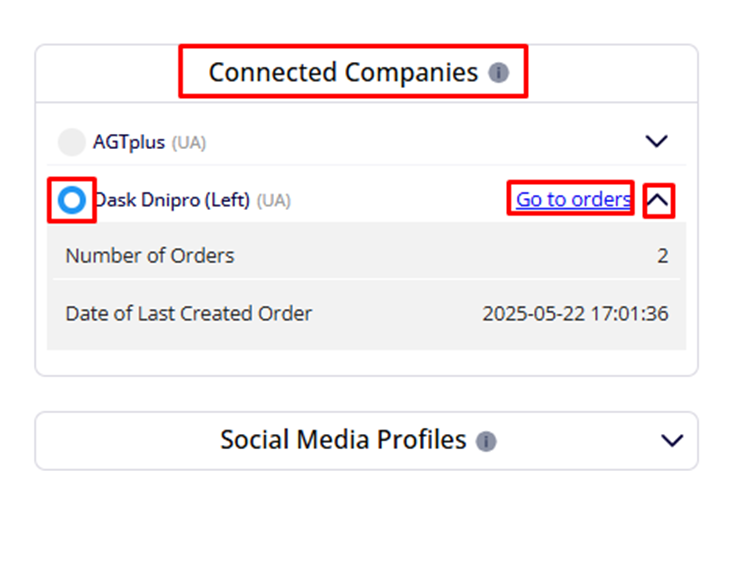Click the Dask Dnipro (Left) company name

(x=172, y=200)
